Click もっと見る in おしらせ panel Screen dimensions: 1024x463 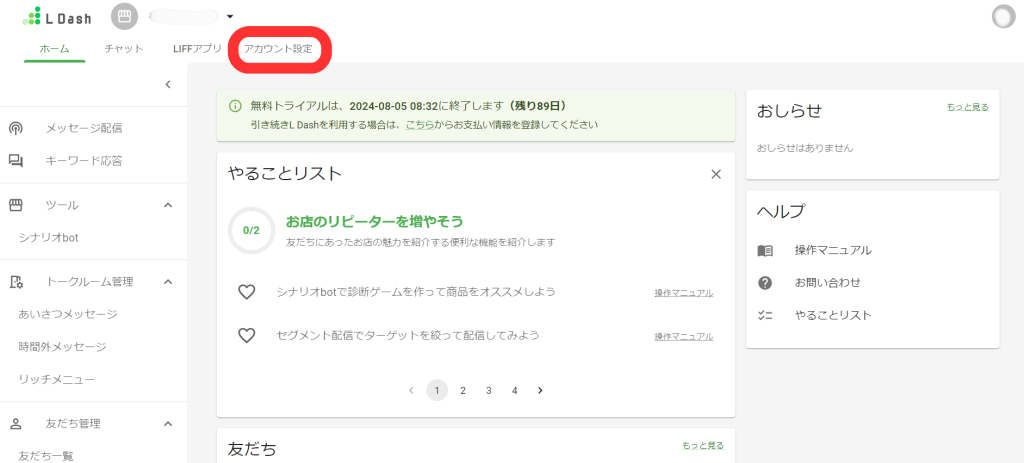968,107
